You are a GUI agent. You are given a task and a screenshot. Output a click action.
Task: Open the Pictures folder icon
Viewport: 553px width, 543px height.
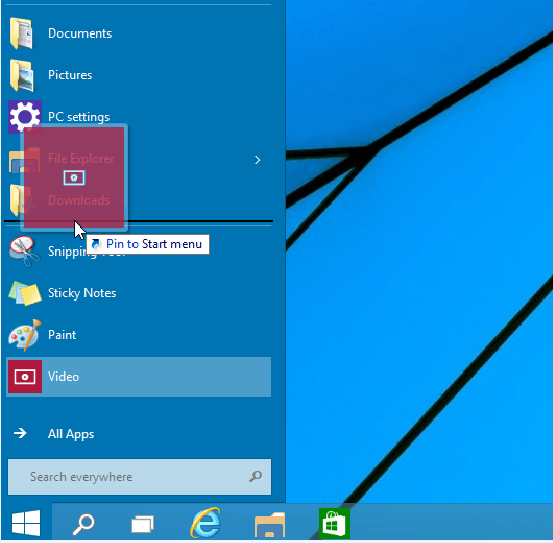[22, 75]
